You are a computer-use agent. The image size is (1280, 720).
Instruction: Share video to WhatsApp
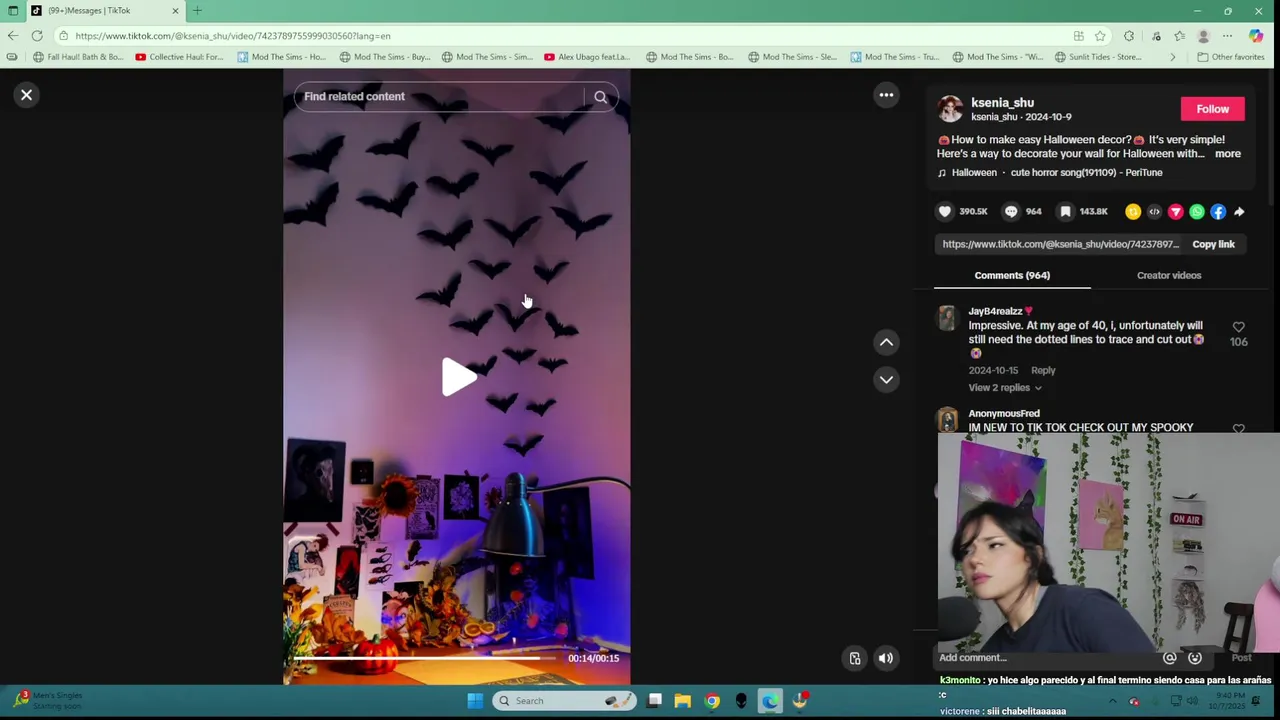(x=1197, y=212)
